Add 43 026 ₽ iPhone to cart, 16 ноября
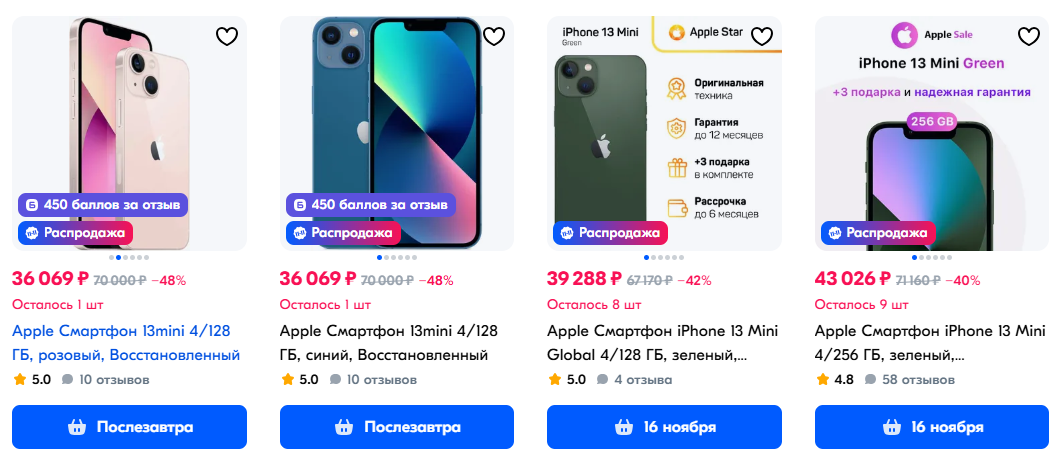 pos(932,427)
